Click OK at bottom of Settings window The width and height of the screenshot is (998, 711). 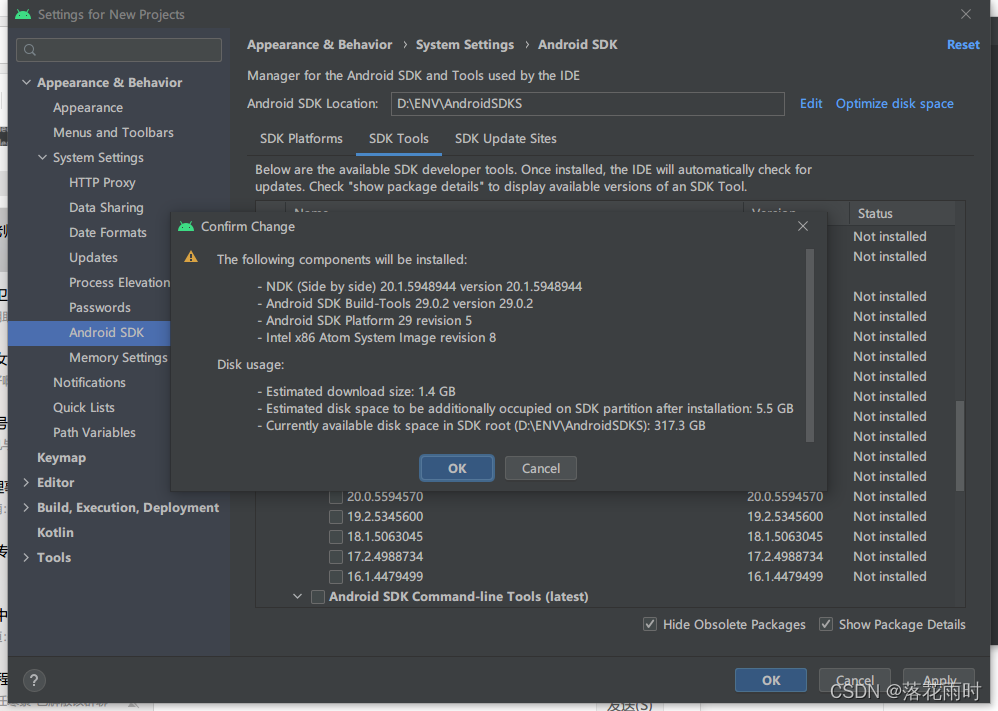(771, 680)
